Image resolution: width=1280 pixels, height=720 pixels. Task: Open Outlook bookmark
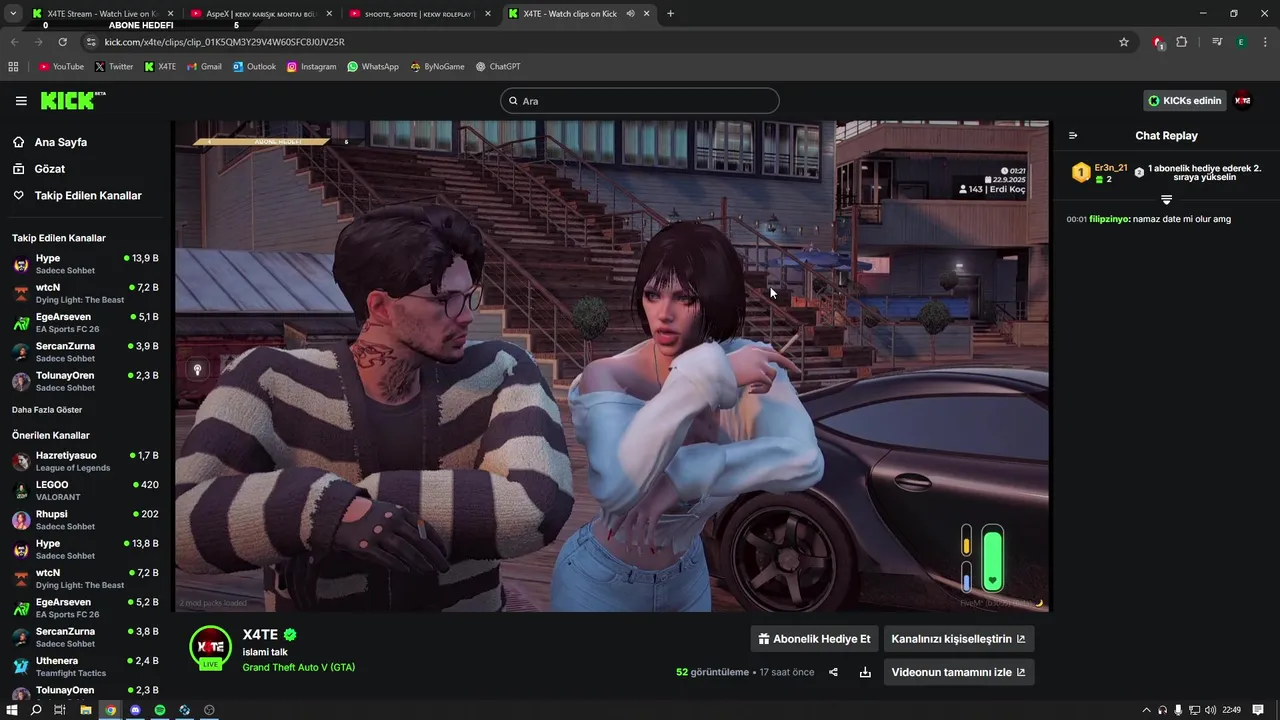click(254, 67)
